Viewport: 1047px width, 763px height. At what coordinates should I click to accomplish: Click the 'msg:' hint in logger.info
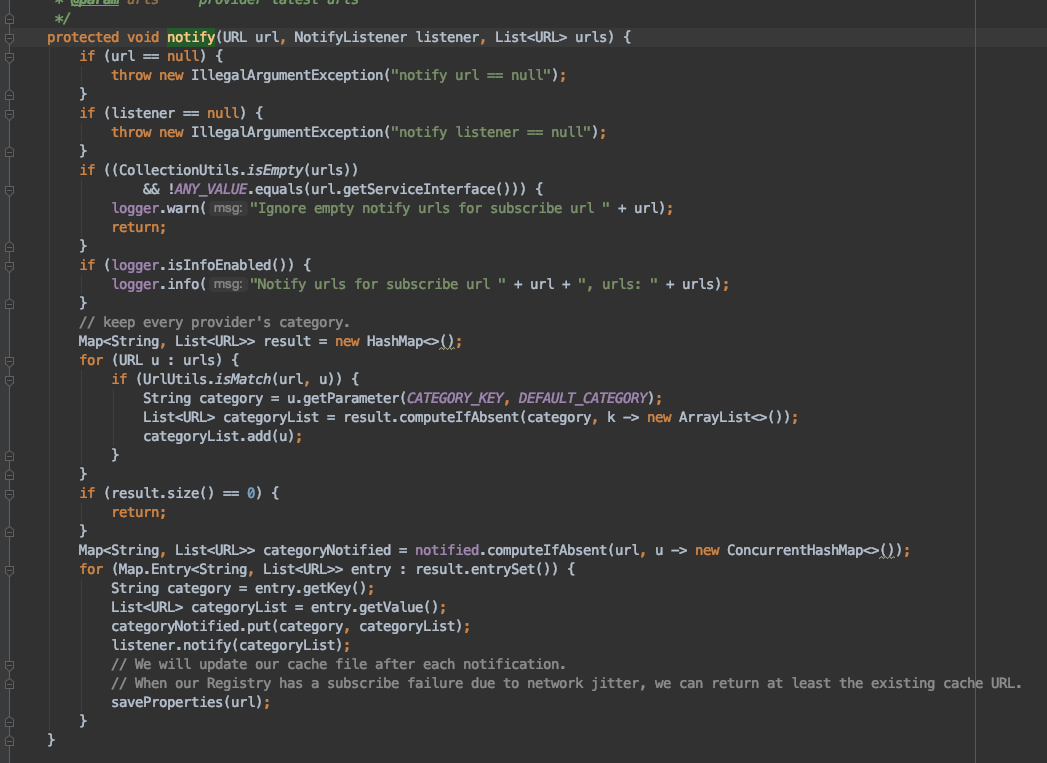click(227, 284)
